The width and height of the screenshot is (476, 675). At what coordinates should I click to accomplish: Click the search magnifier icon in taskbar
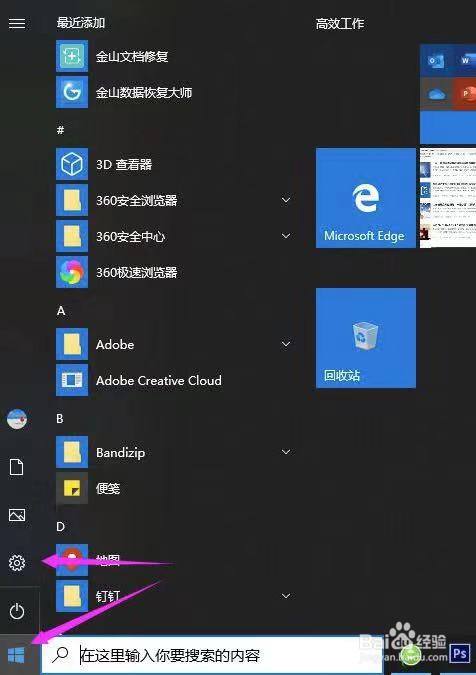(61, 655)
